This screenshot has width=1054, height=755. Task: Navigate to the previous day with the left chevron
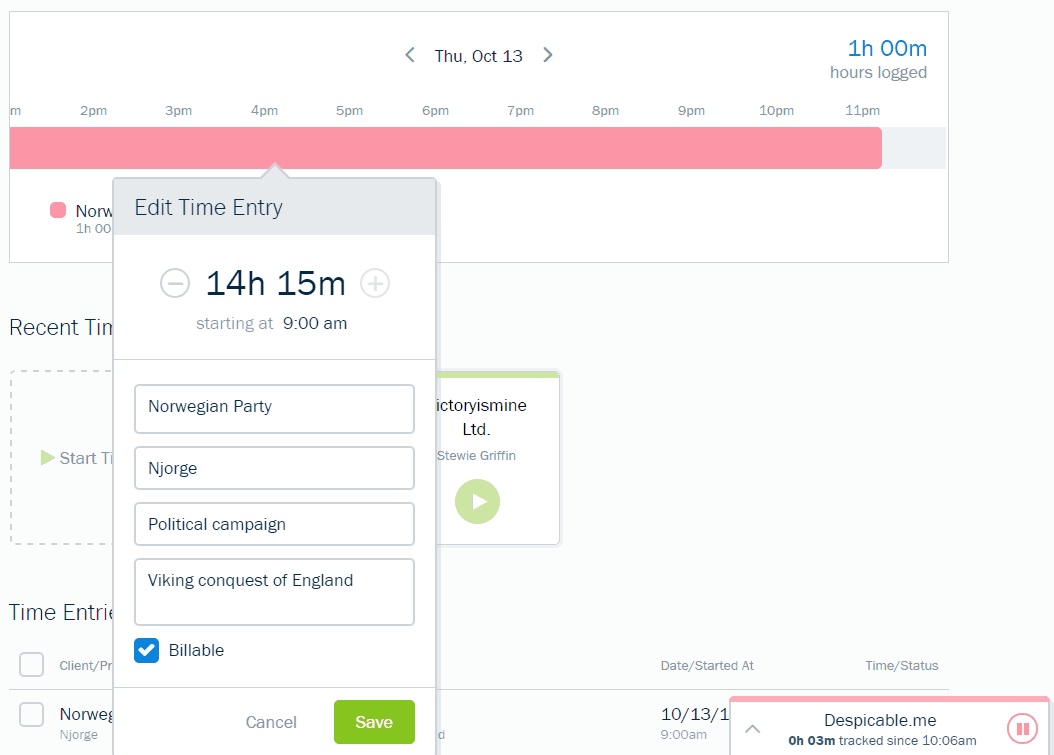(x=409, y=55)
